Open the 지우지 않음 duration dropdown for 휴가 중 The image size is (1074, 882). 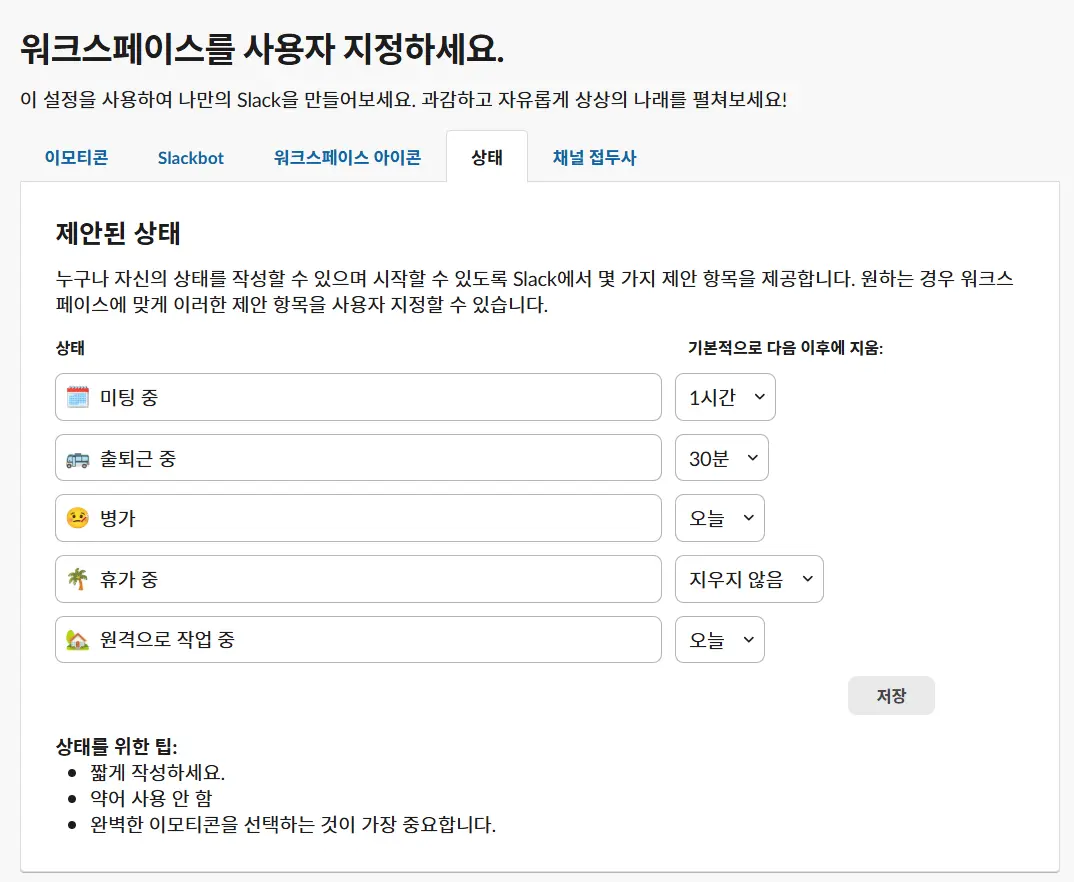pos(749,579)
